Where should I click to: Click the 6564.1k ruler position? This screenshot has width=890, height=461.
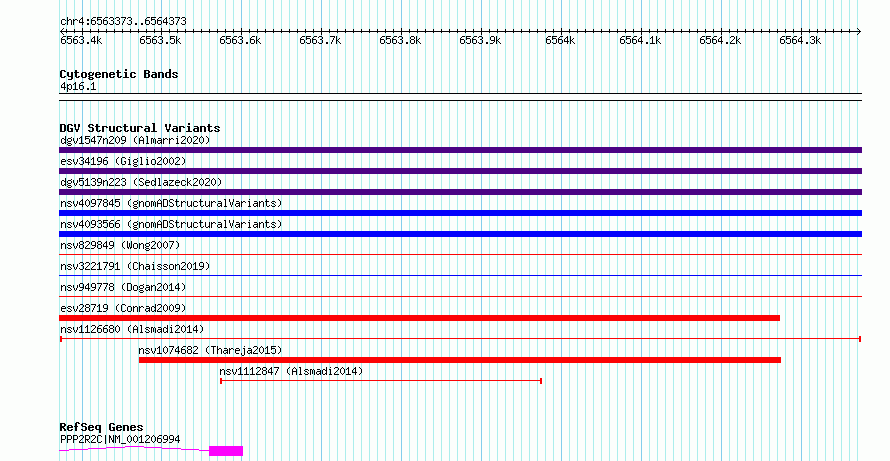(x=641, y=40)
